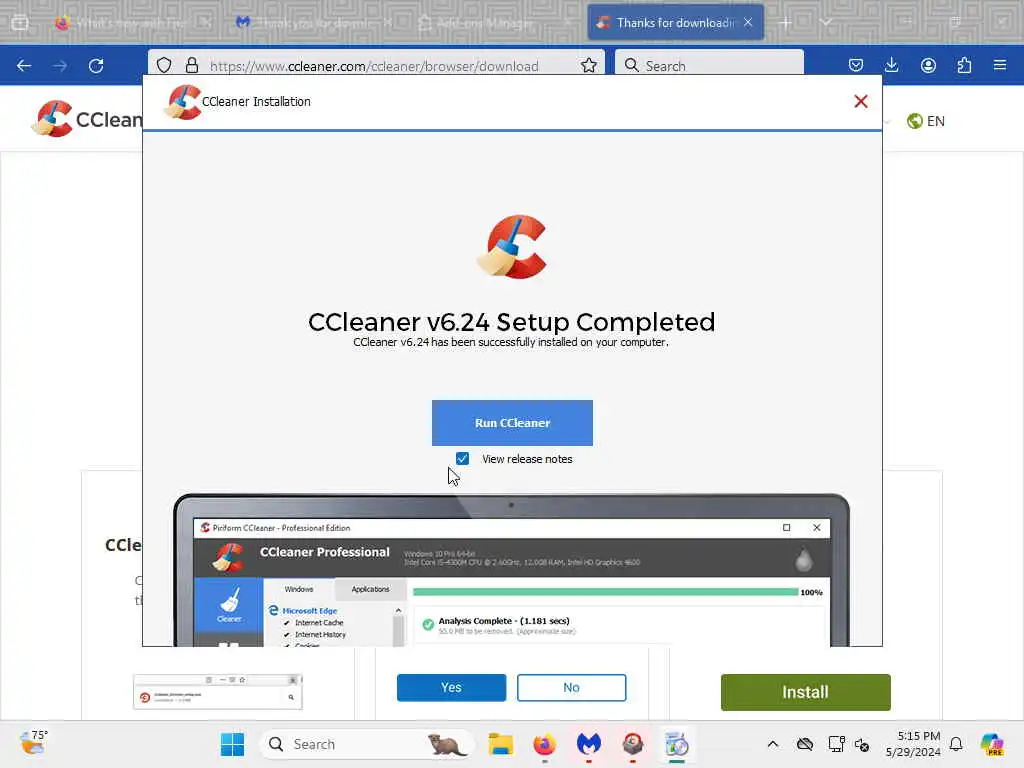Open Malwarebytes from the taskbar

point(588,744)
